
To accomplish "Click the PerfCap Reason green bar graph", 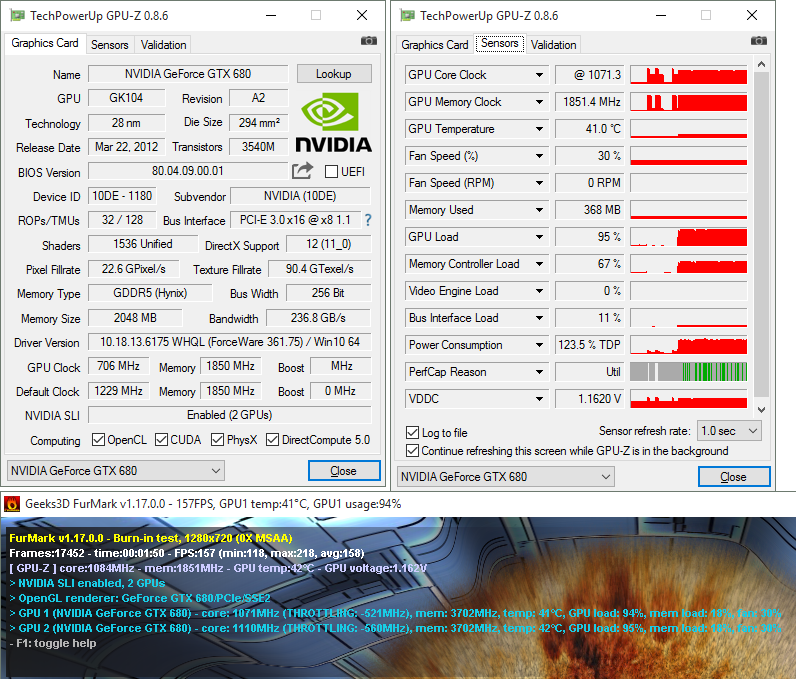I will click(x=688, y=372).
